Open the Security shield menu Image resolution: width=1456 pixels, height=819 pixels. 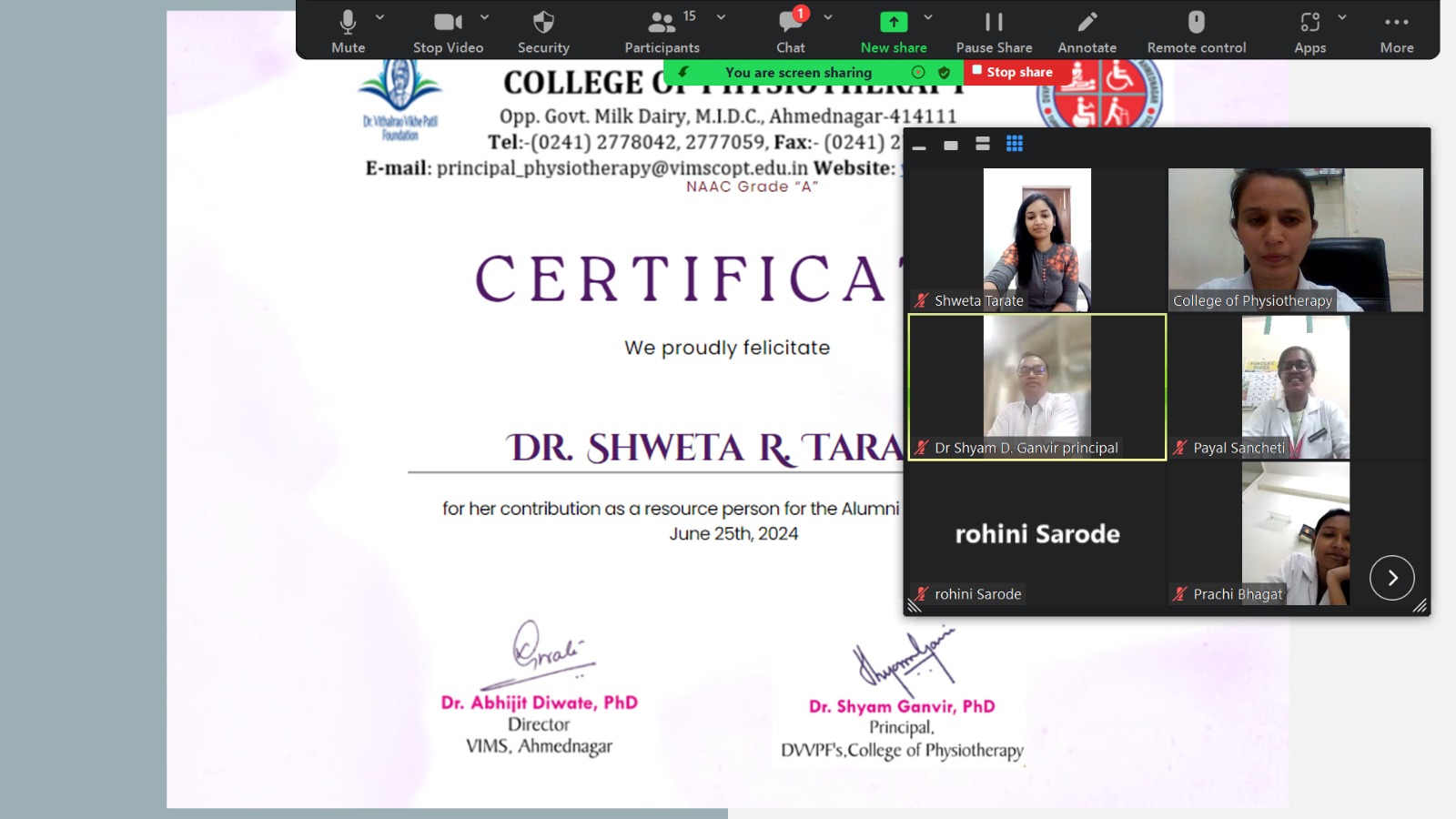coord(543,31)
